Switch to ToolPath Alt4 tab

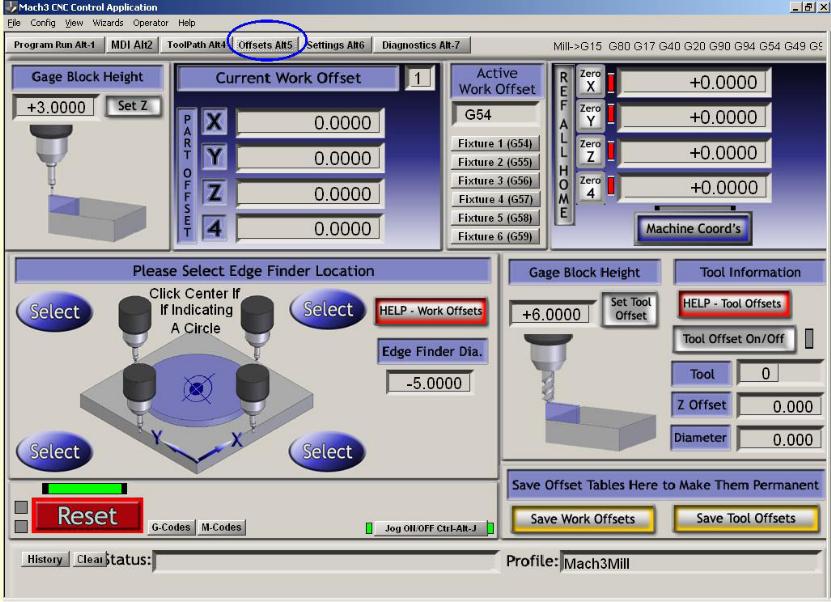(196, 45)
